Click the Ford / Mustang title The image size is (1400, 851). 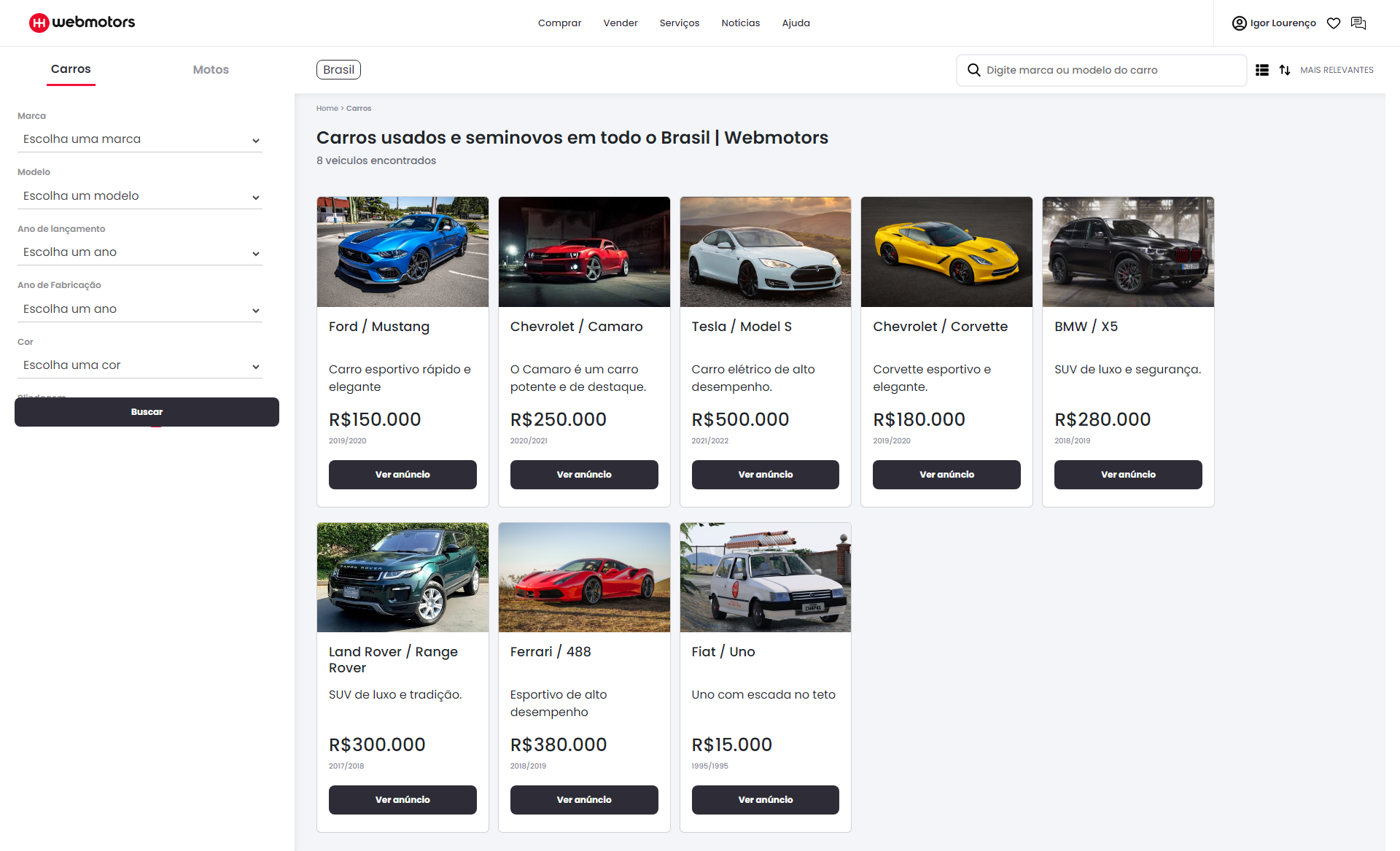click(x=379, y=327)
